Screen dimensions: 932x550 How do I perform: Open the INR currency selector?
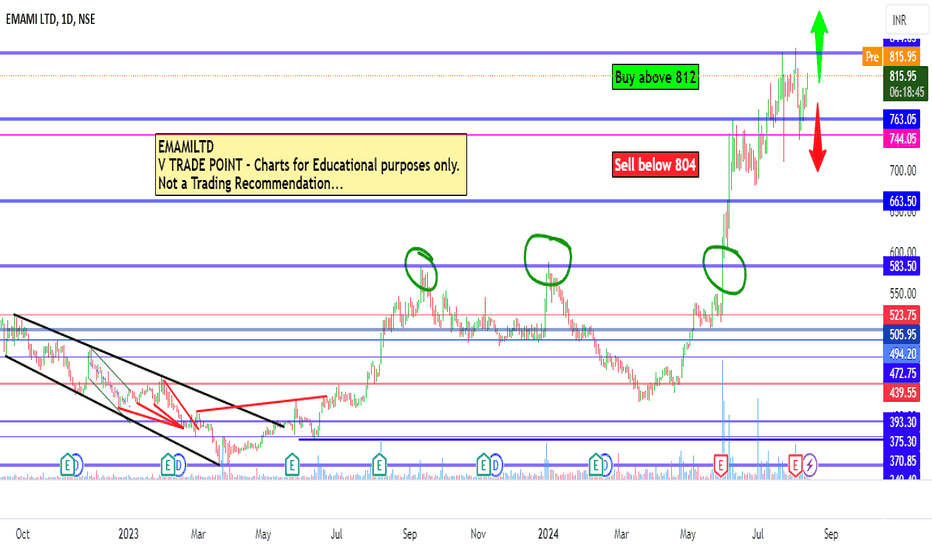906,20
